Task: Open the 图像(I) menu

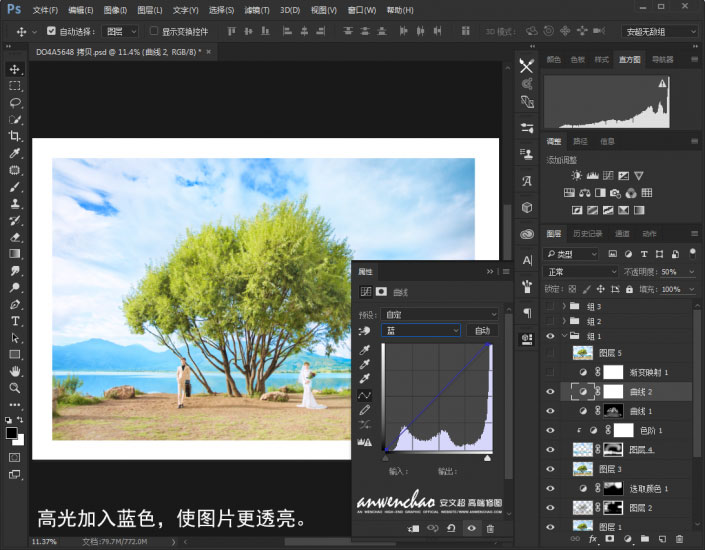Action: [115, 10]
